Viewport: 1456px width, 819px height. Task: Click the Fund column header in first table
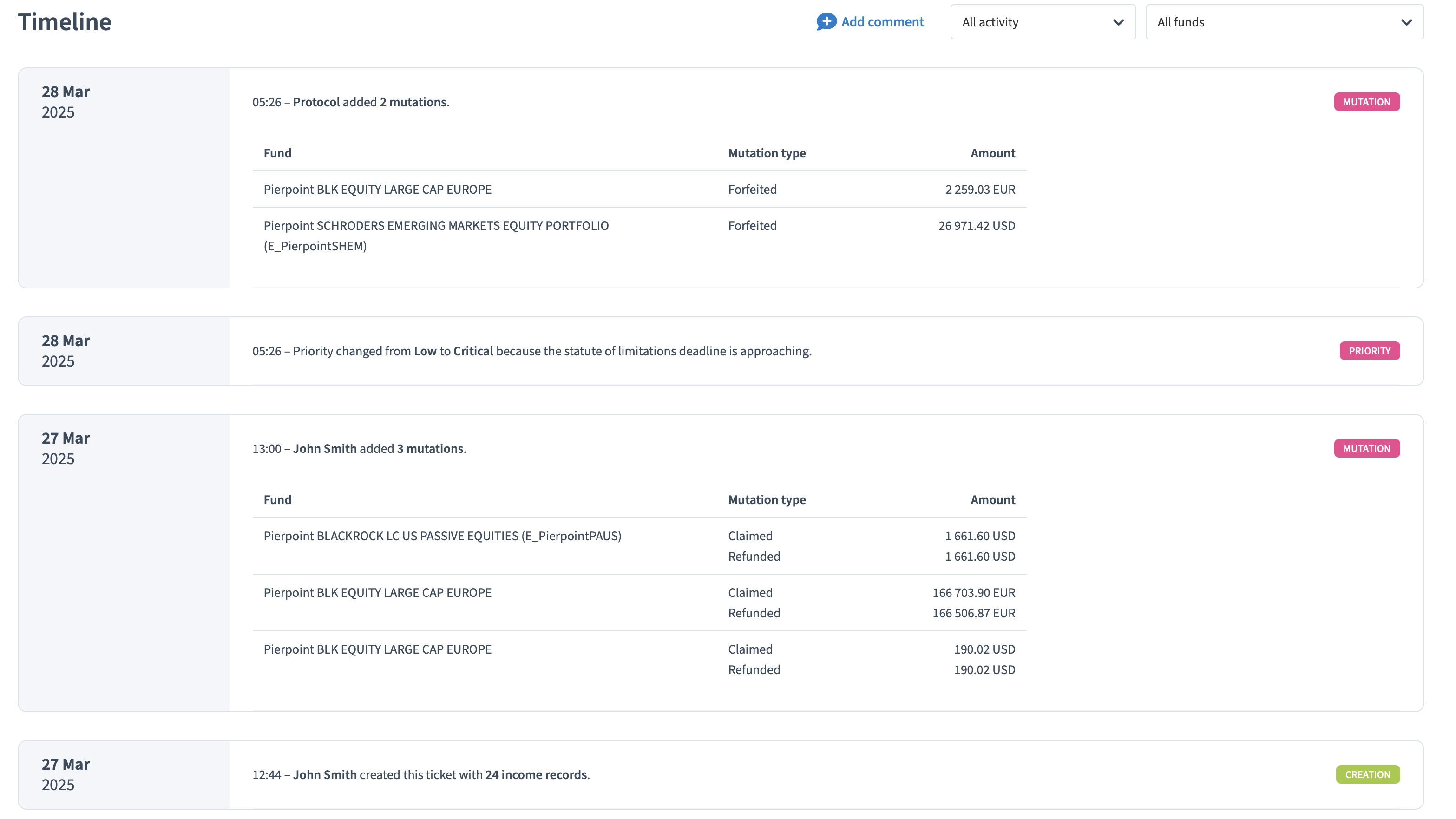point(277,153)
